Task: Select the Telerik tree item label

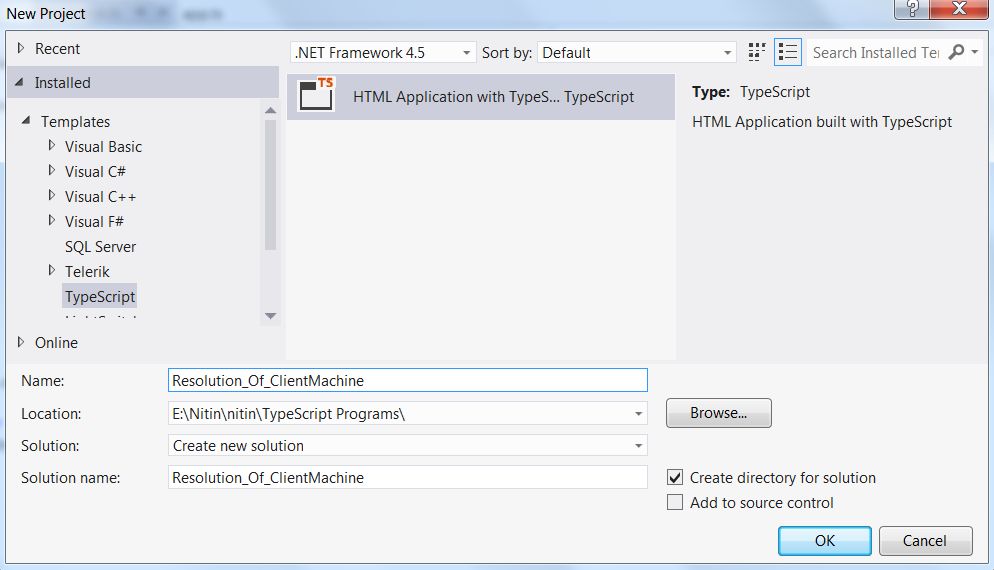Action: click(x=87, y=272)
